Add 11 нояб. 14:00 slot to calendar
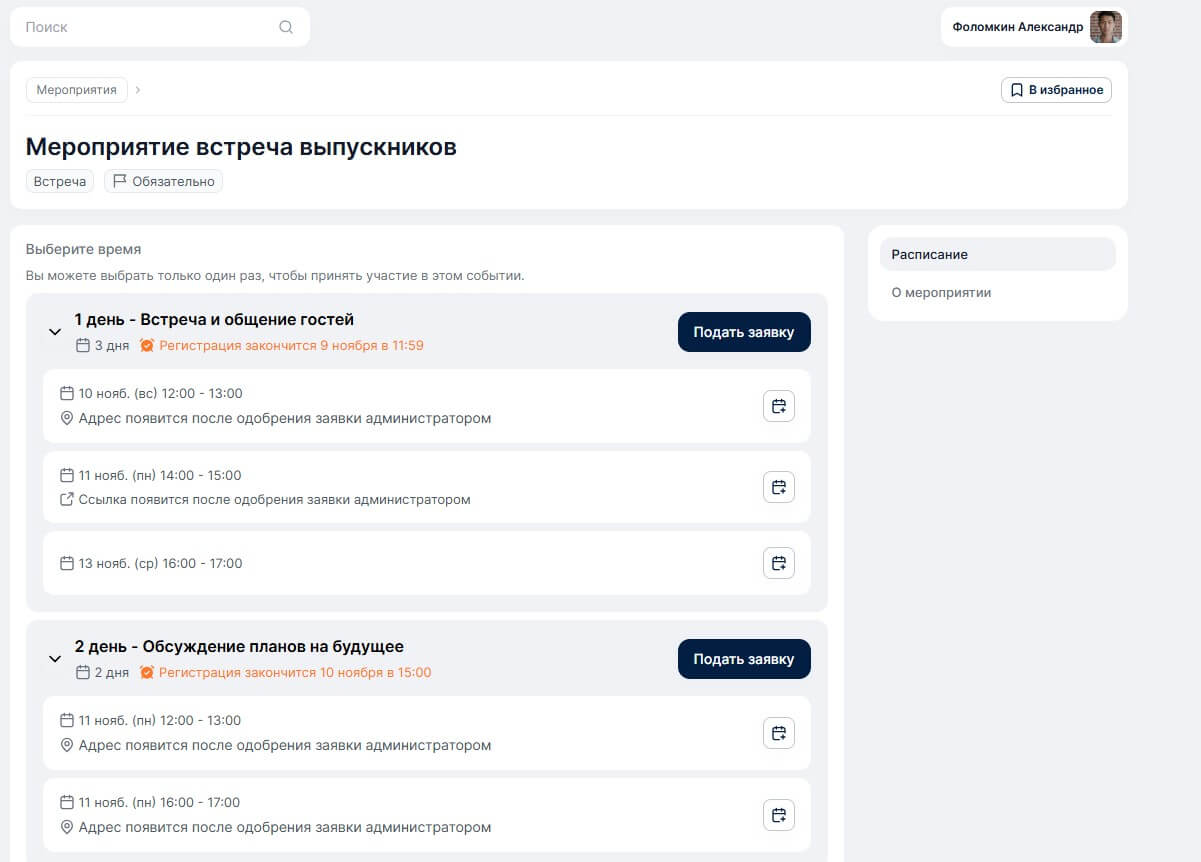 coord(779,487)
